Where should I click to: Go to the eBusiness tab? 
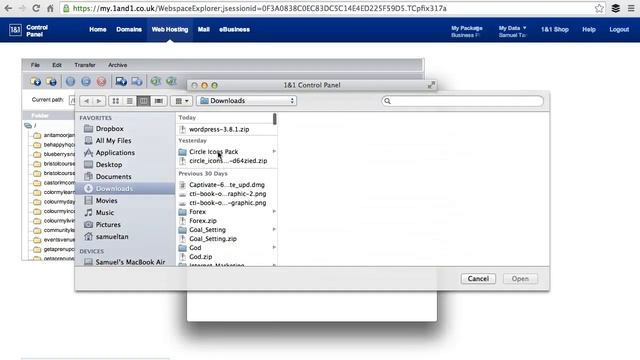coord(235,29)
